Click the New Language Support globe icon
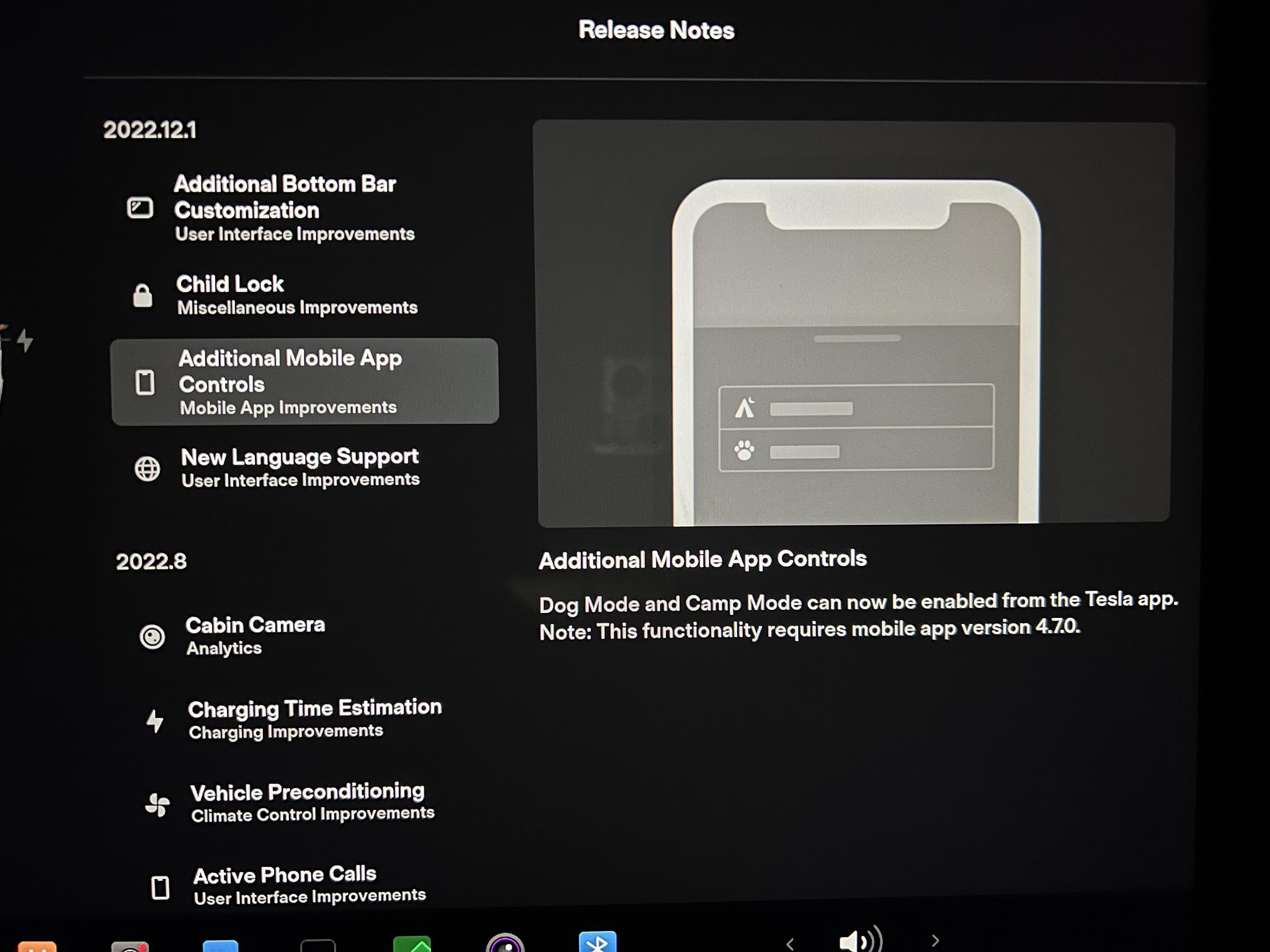1270x952 pixels. pyautogui.click(x=148, y=469)
